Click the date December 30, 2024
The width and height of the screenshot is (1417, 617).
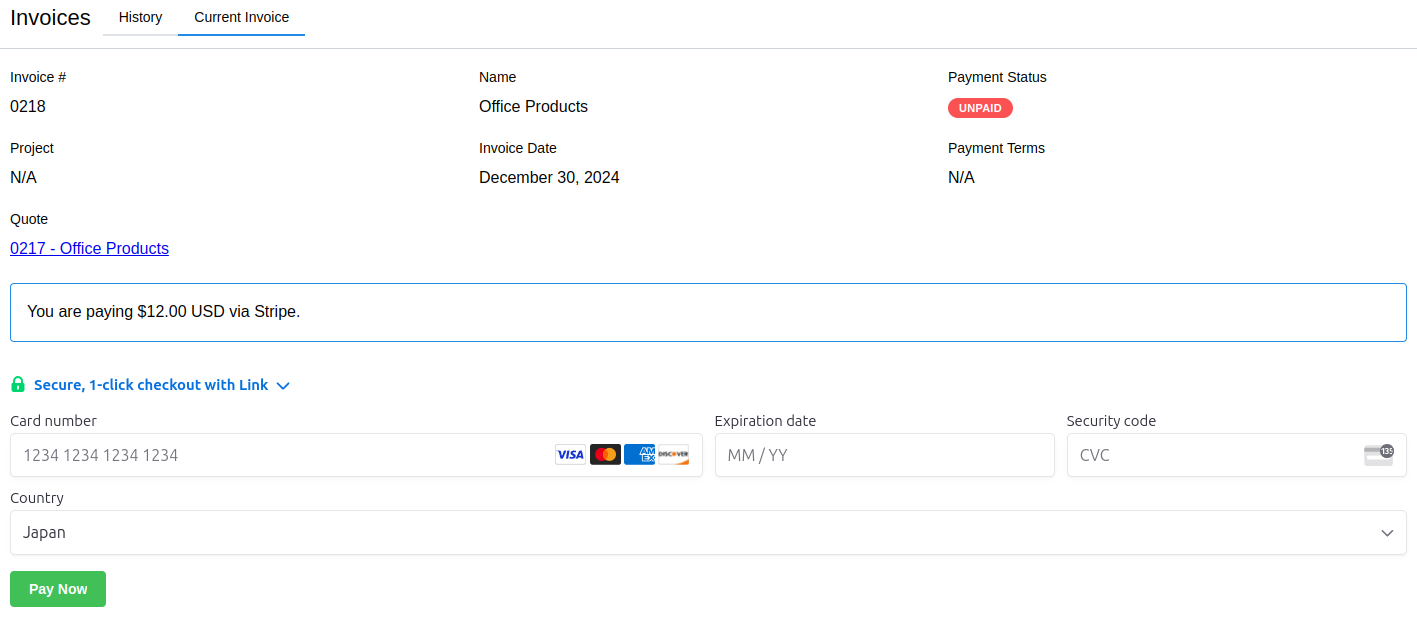549,177
